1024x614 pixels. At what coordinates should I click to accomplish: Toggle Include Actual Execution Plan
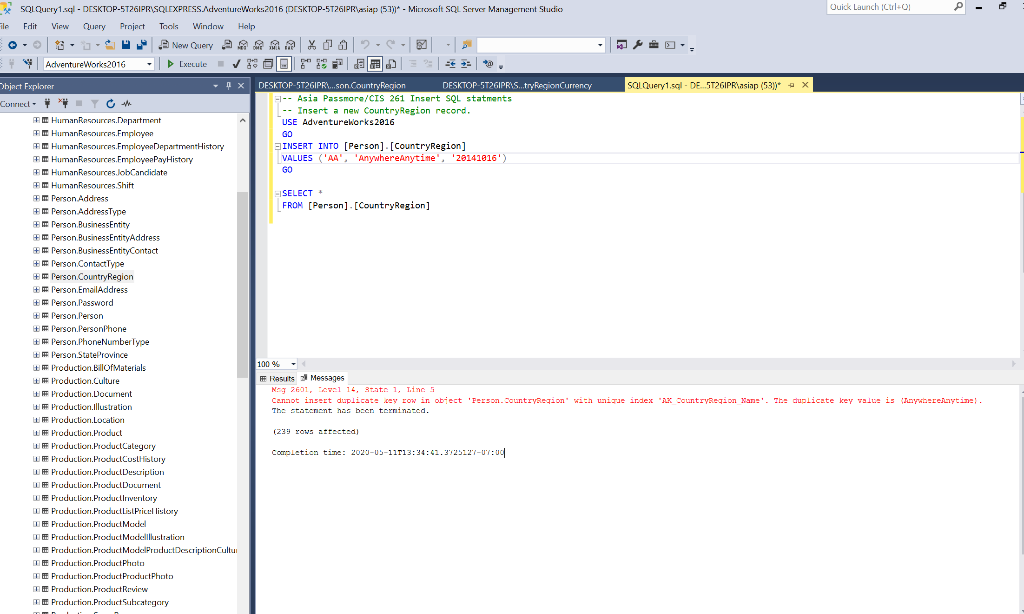tap(306, 64)
